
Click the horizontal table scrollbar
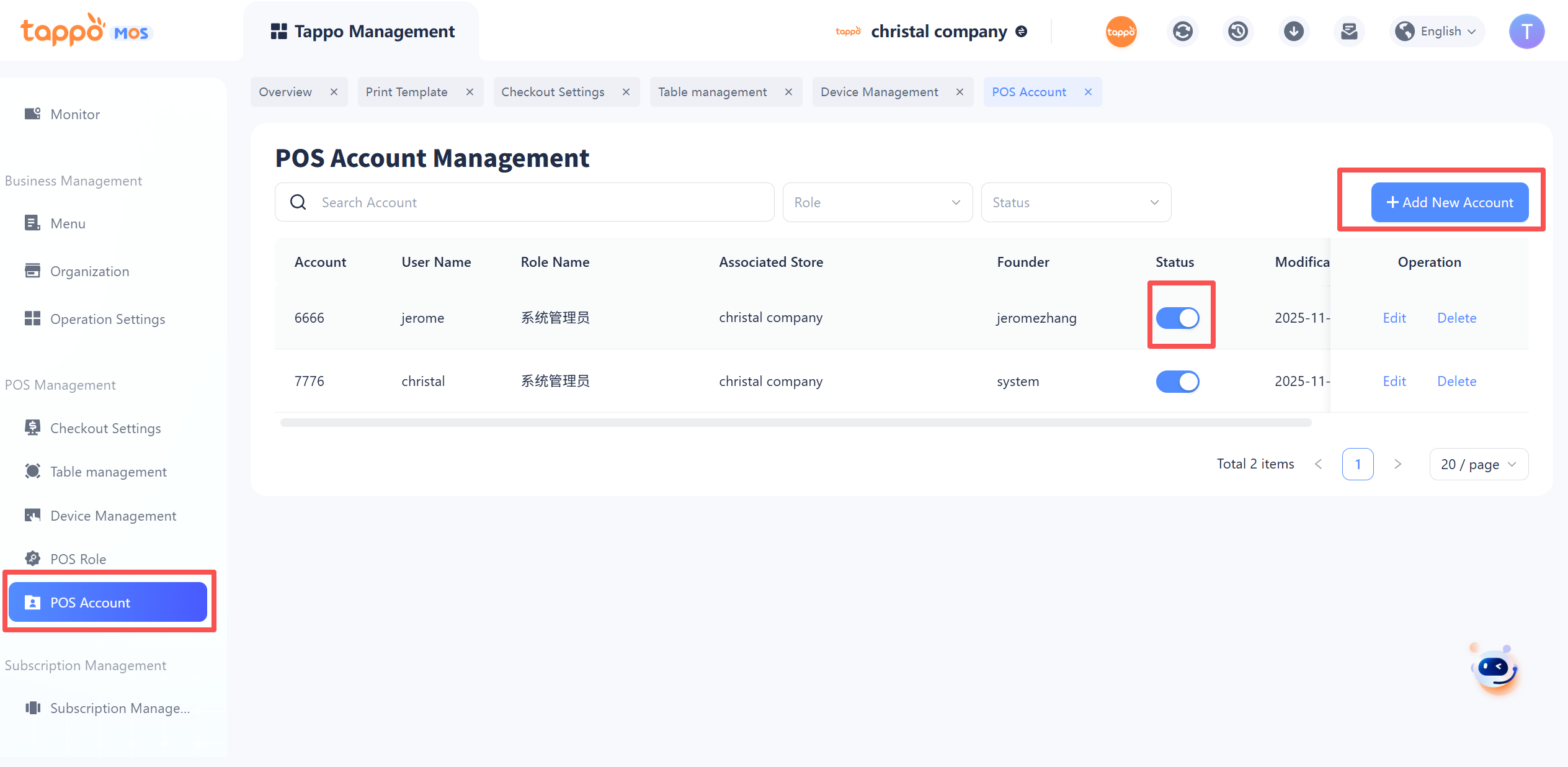[x=795, y=423]
